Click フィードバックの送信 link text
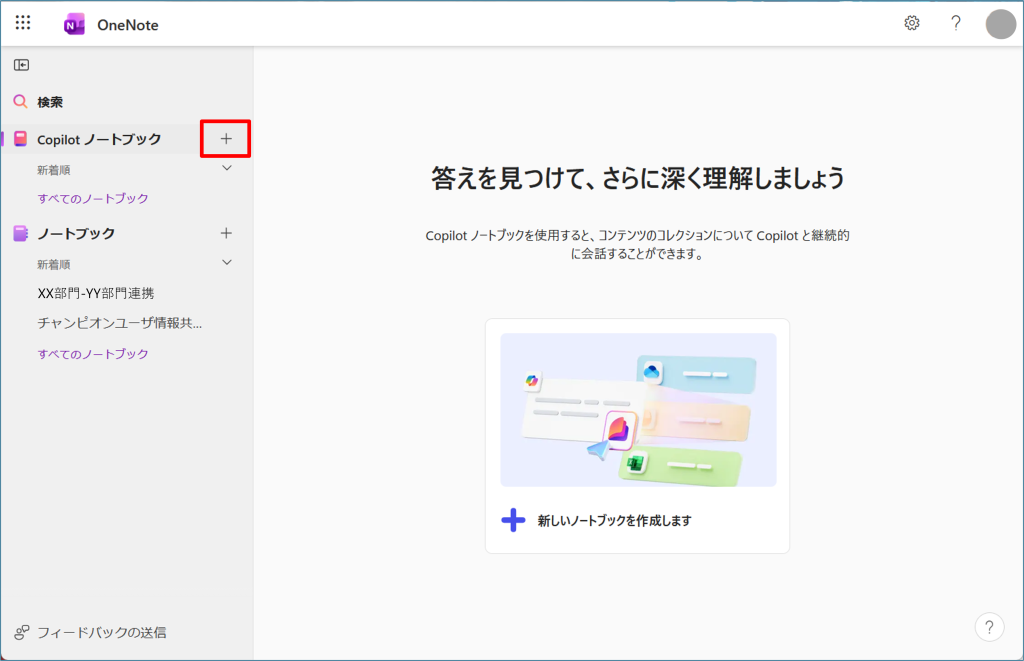Screen dimensions: 1024x661 click(102, 633)
